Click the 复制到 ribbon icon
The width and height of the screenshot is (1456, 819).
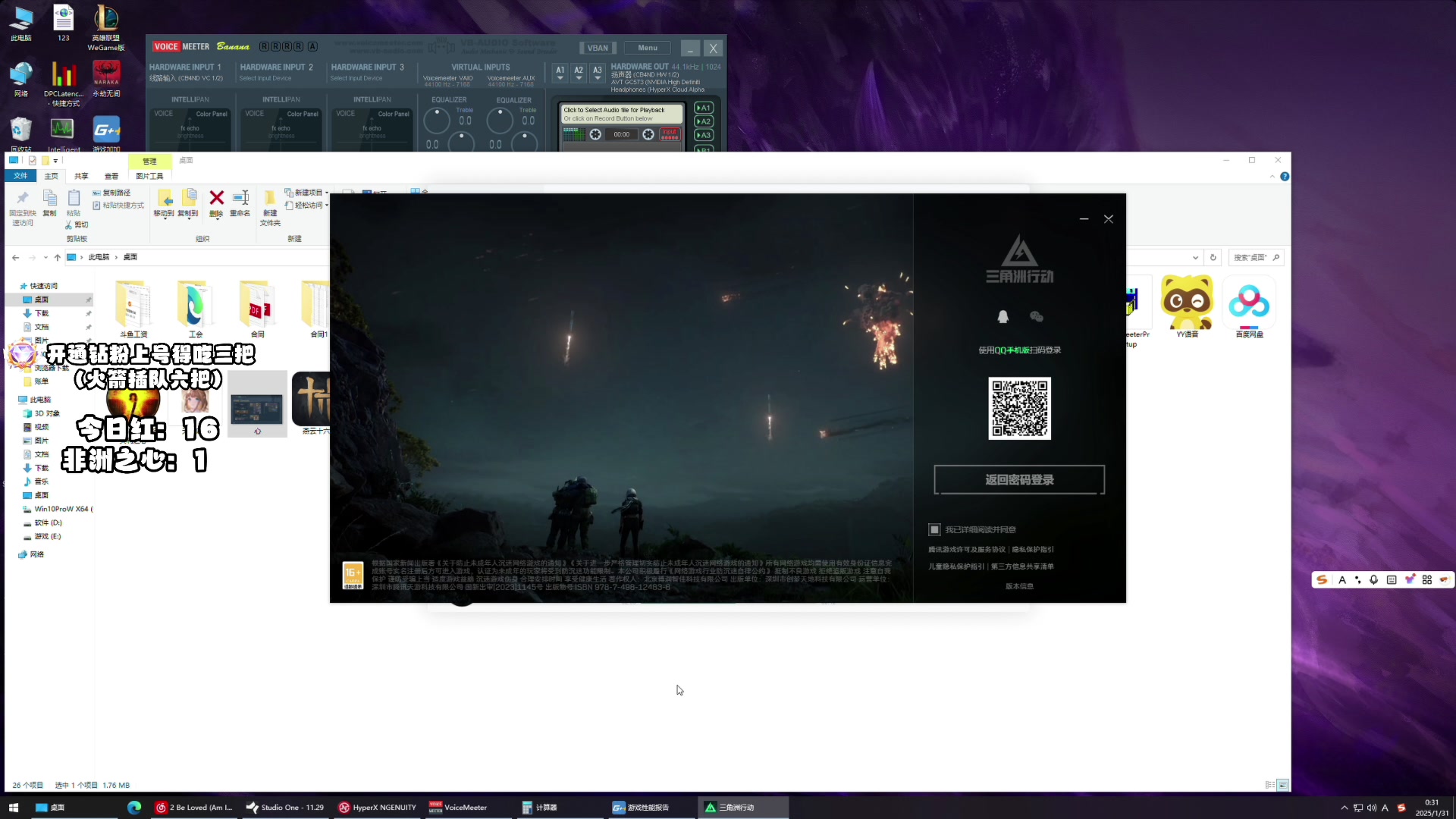(x=188, y=203)
